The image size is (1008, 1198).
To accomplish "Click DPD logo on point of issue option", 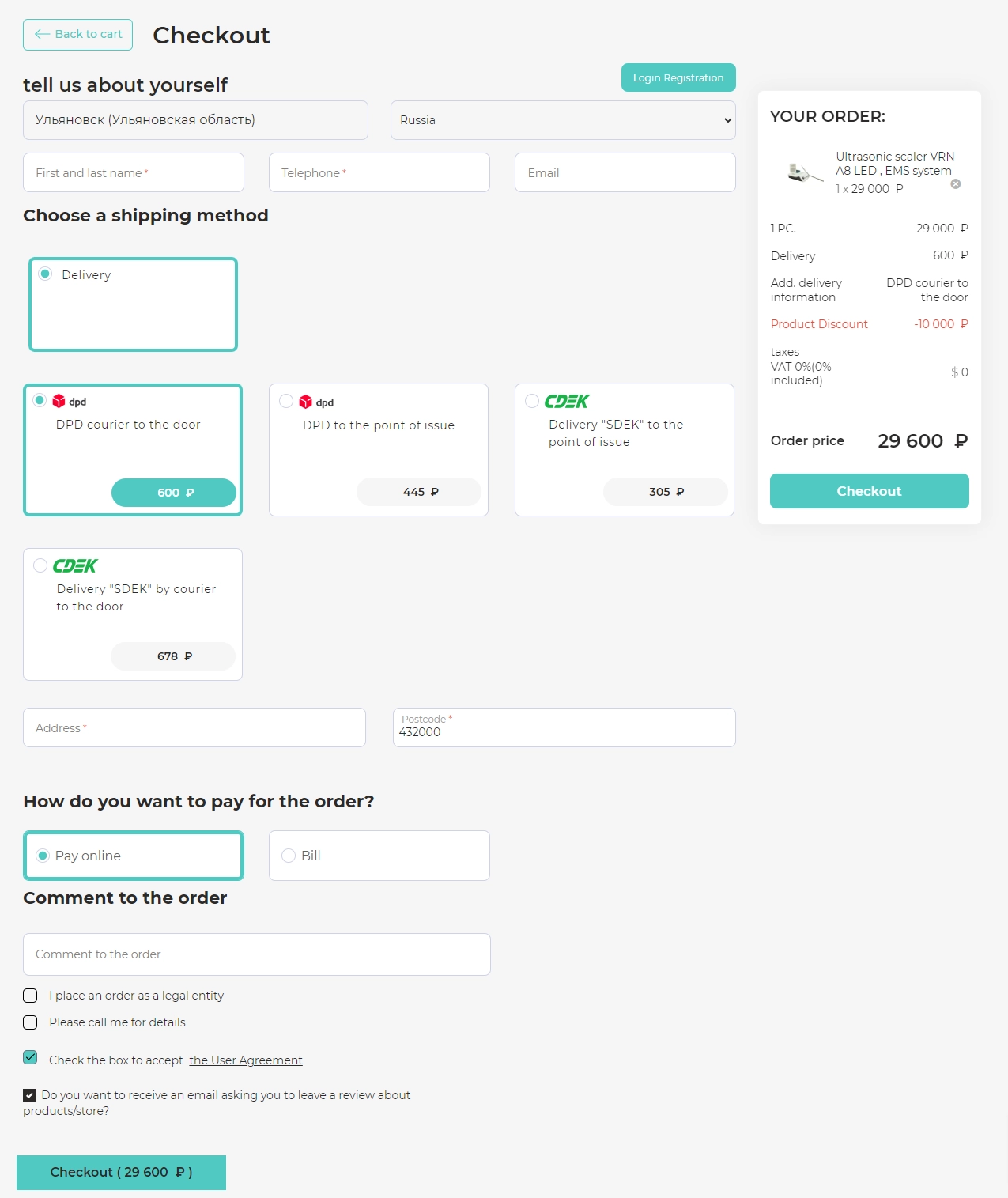I will click(x=316, y=402).
